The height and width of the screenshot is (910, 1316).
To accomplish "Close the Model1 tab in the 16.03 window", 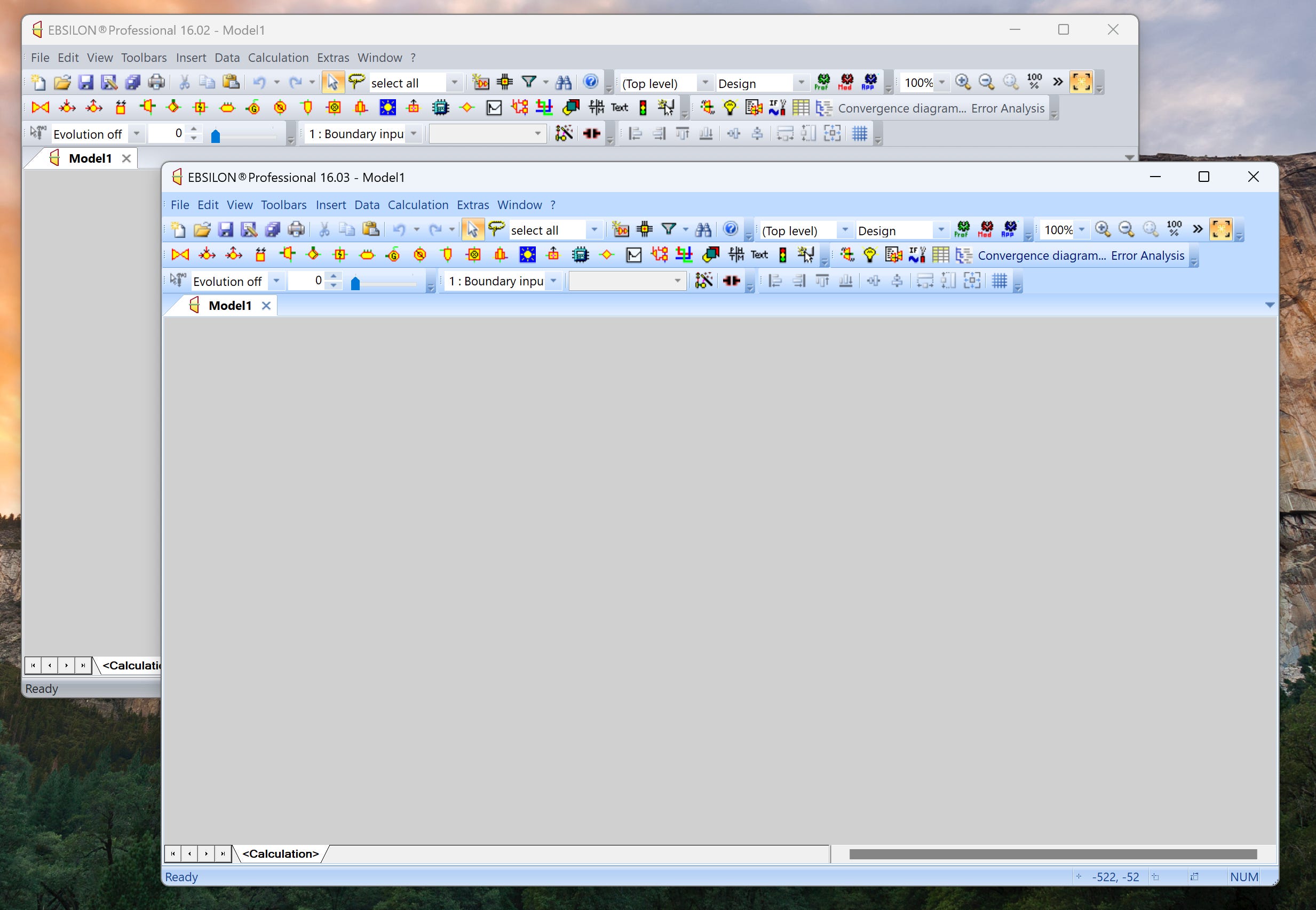I will (266, 306).
